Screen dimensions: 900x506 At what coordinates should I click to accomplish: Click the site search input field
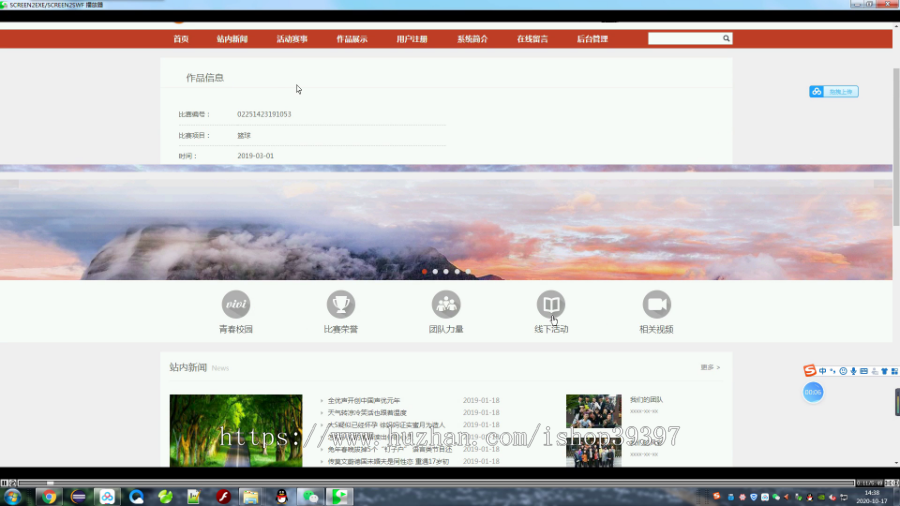[684, 38]
